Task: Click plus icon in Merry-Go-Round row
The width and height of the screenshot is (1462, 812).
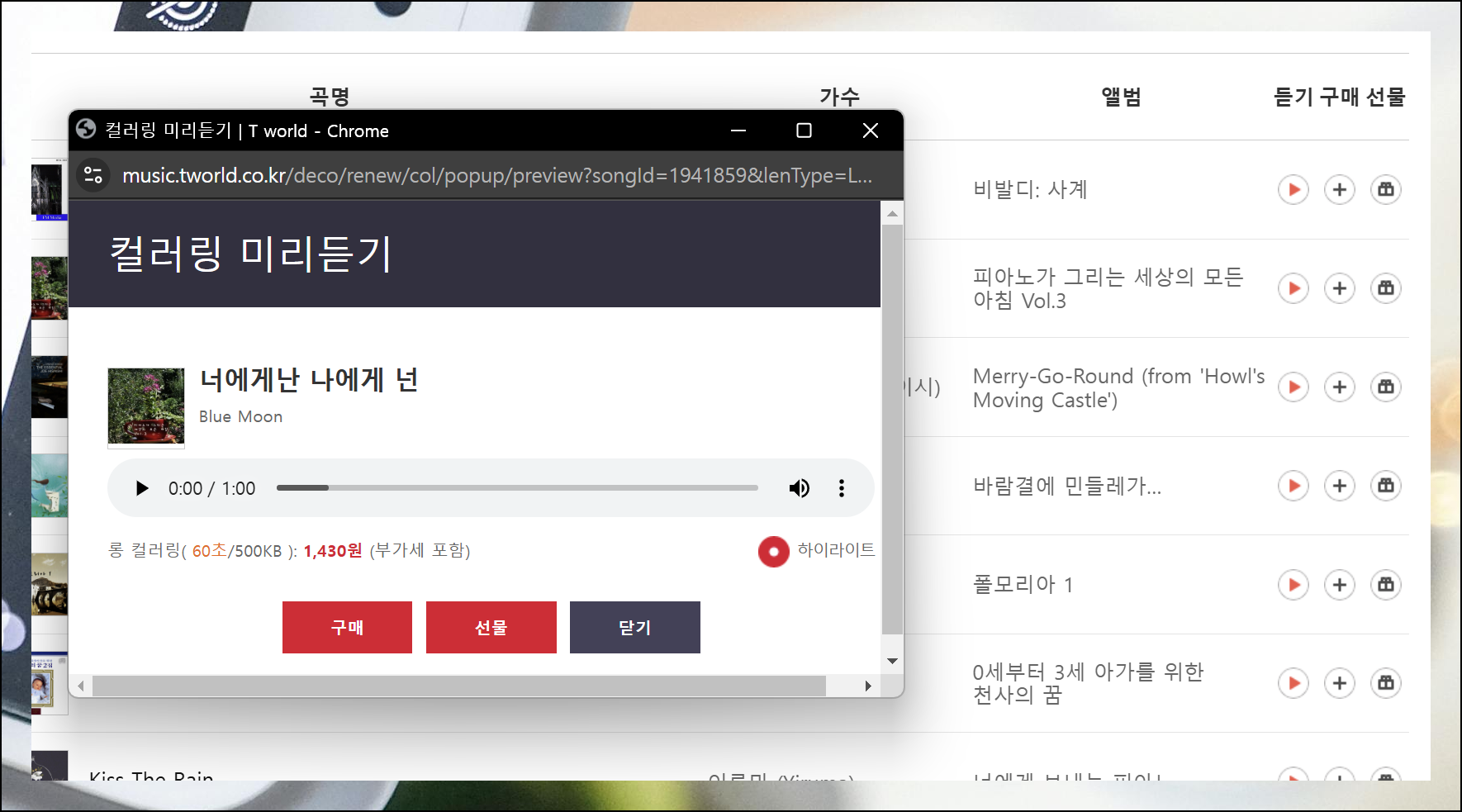Action: [x=1340, y=387]
